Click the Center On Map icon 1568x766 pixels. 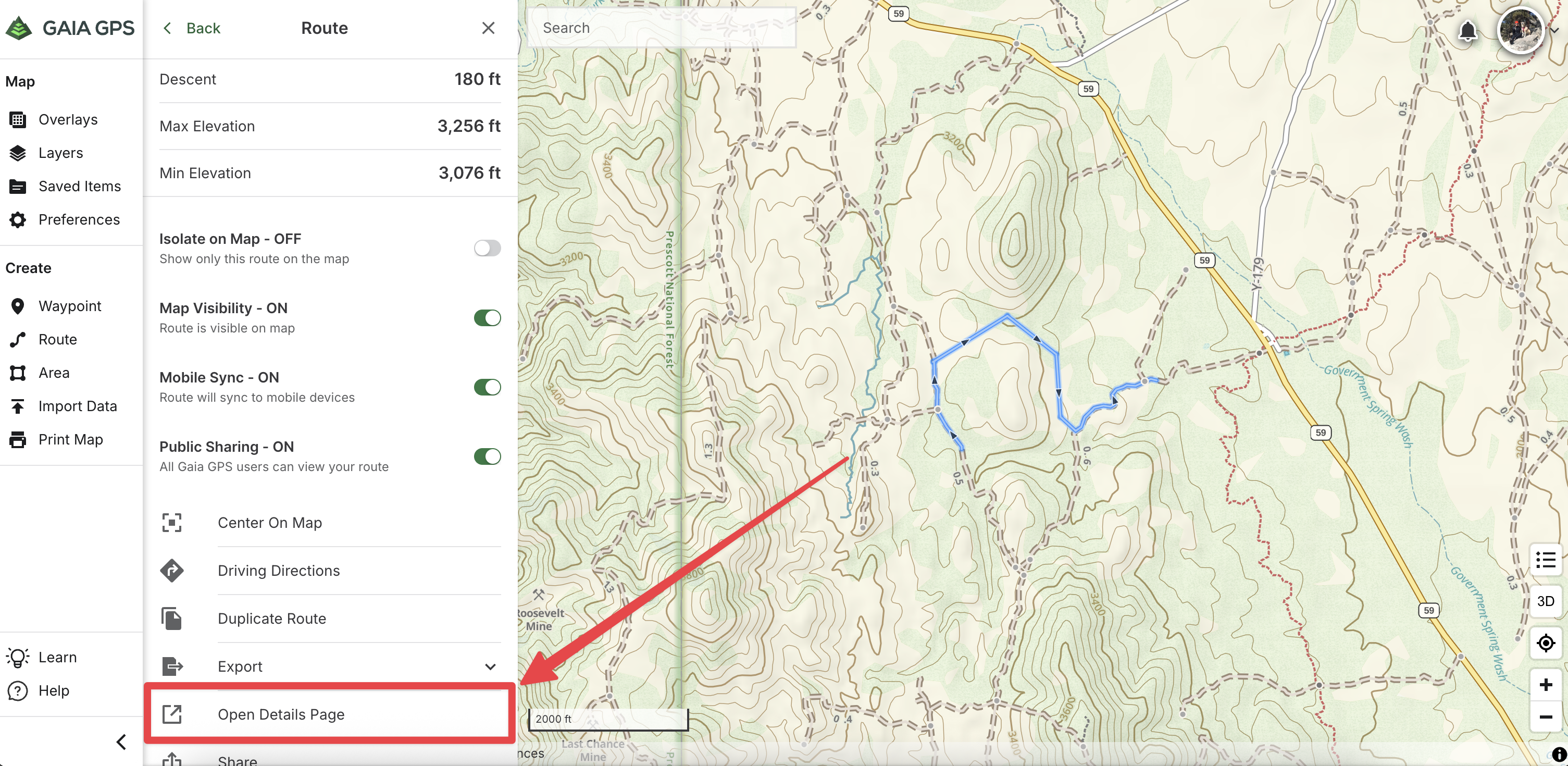click(x=172, y=523)
